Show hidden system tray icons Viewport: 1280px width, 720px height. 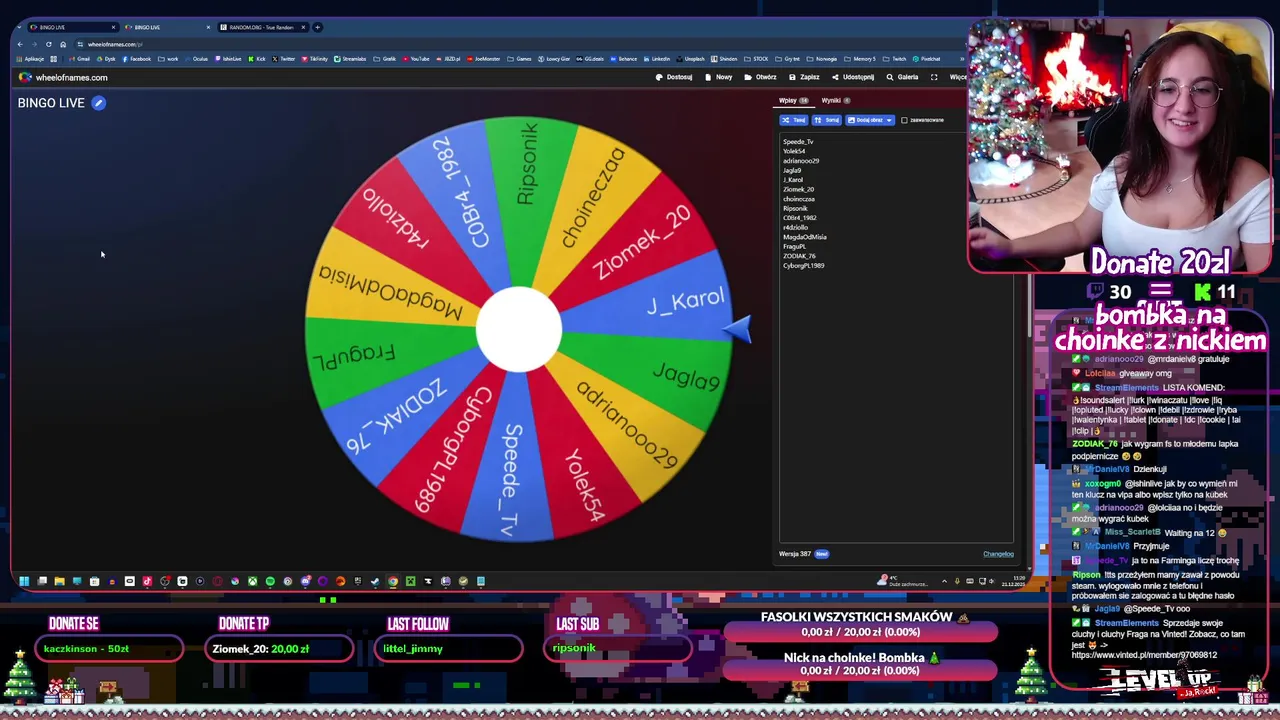(944, 581)
